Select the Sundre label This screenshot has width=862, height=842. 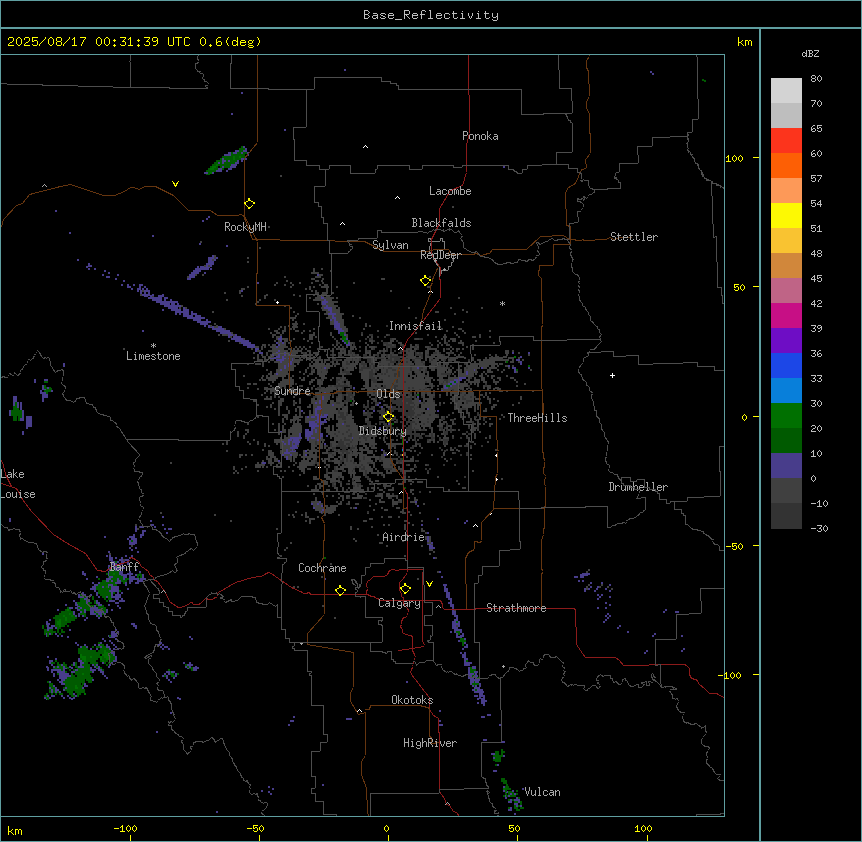[x=292, y=391]
